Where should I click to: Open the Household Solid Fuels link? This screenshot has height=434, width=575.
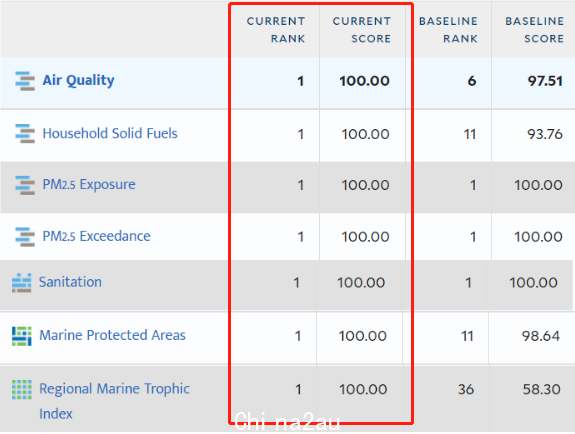(x=110, y=133)
